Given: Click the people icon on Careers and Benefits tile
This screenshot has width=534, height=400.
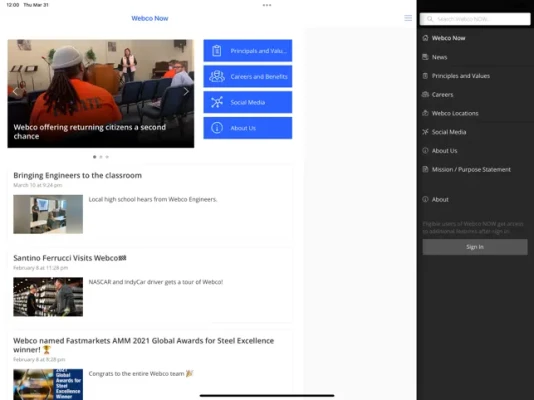Looking at the screenshot, I should click(x=217, y=76).
